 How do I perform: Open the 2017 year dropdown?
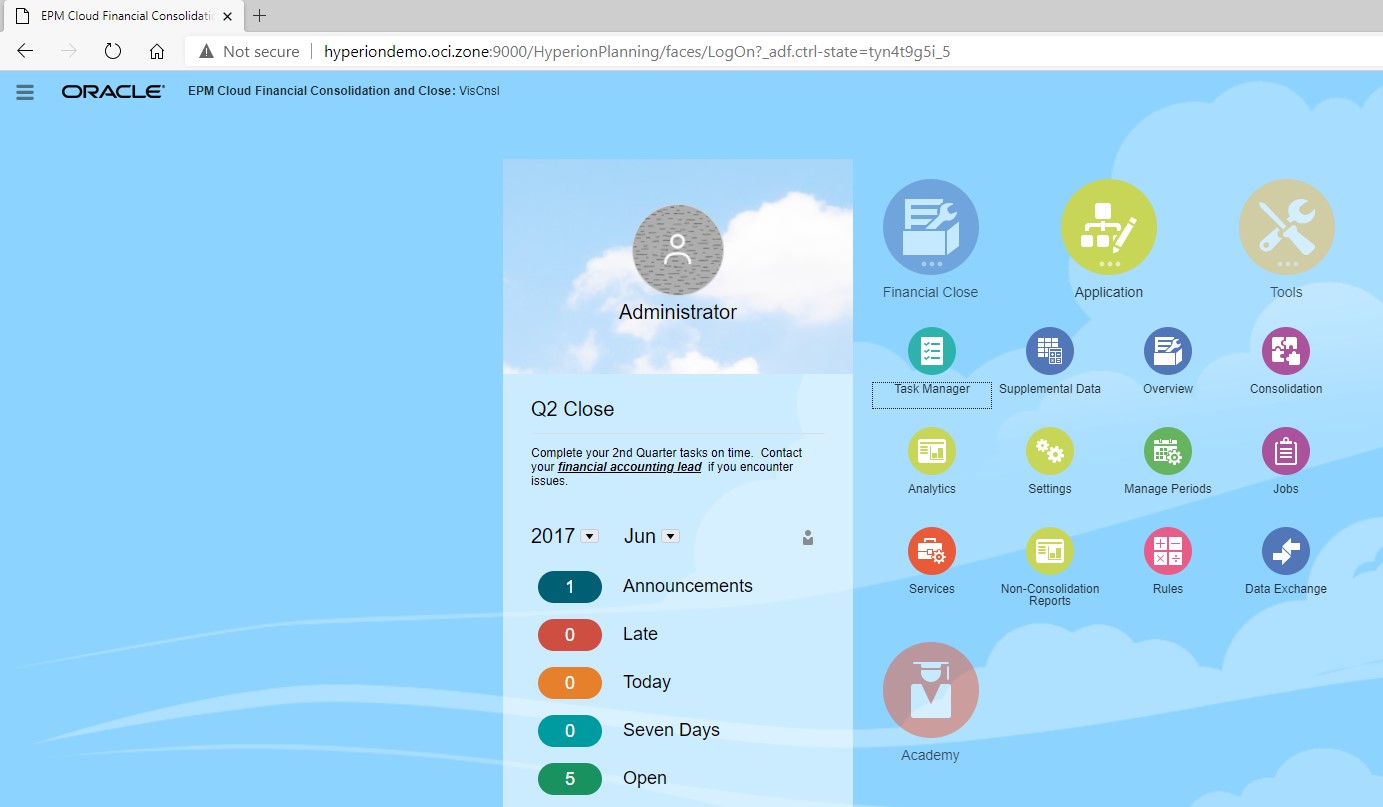click(x=590, y=536)
